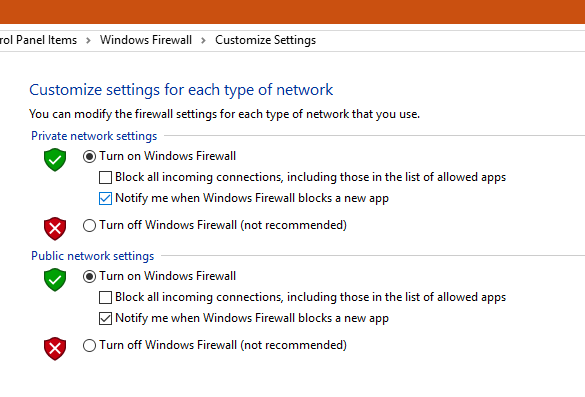Click the Customize settings for each type heading

[181, 90]
